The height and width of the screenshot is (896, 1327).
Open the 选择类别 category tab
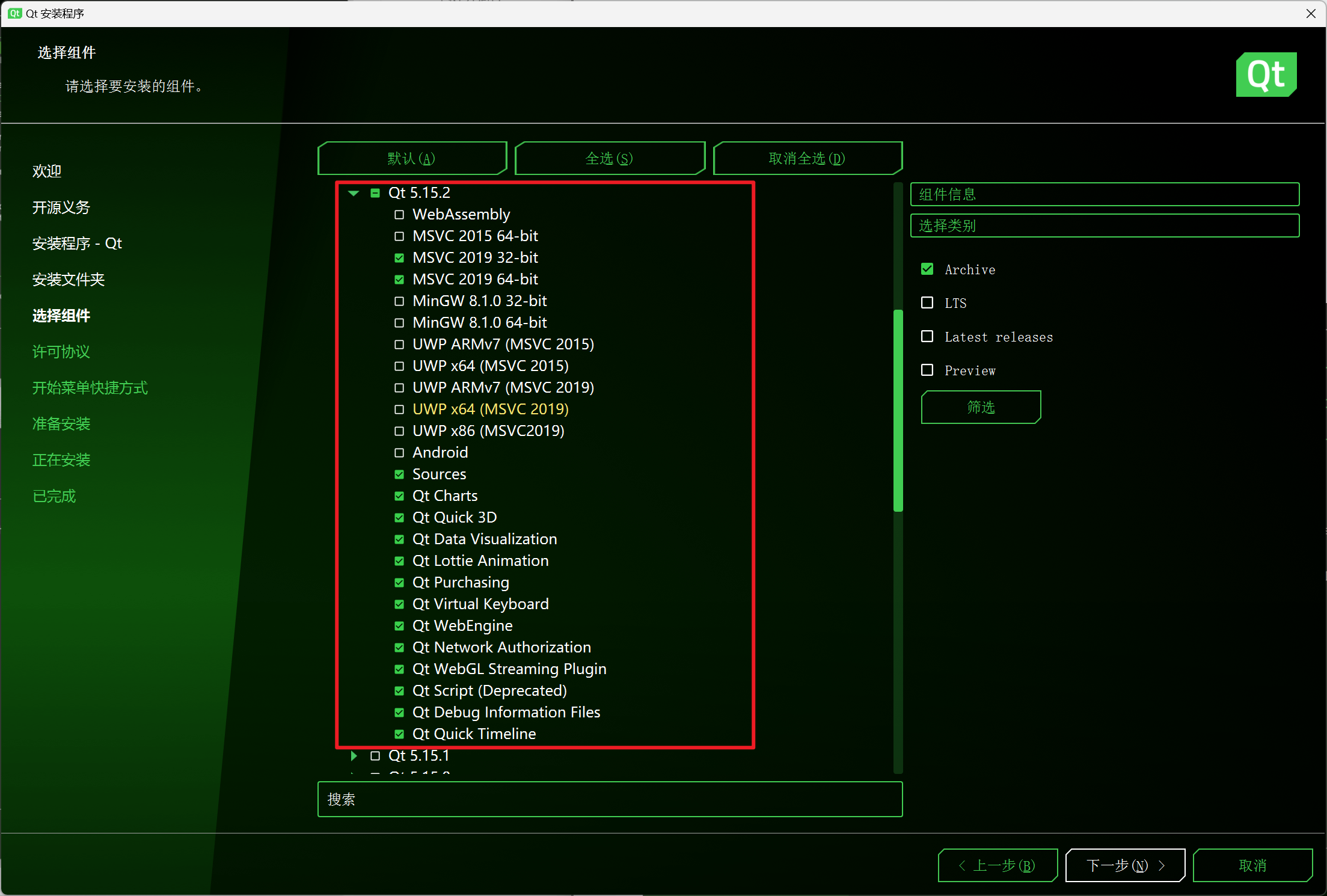pos(1105,226)
